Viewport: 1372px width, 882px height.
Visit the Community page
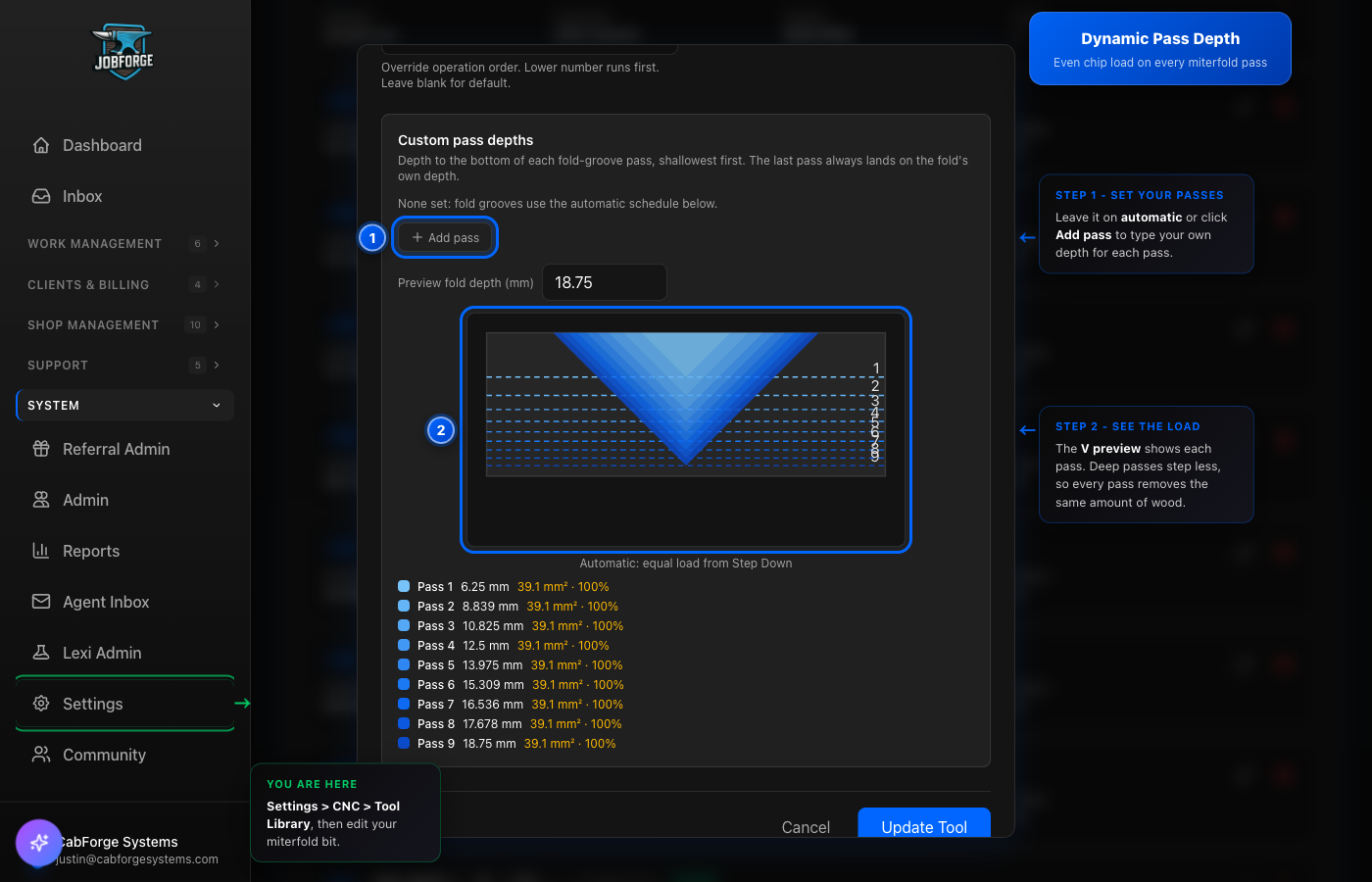124,755
